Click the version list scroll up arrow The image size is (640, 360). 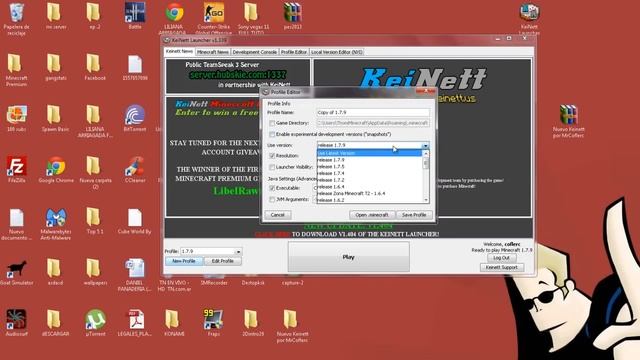[426, 153]
